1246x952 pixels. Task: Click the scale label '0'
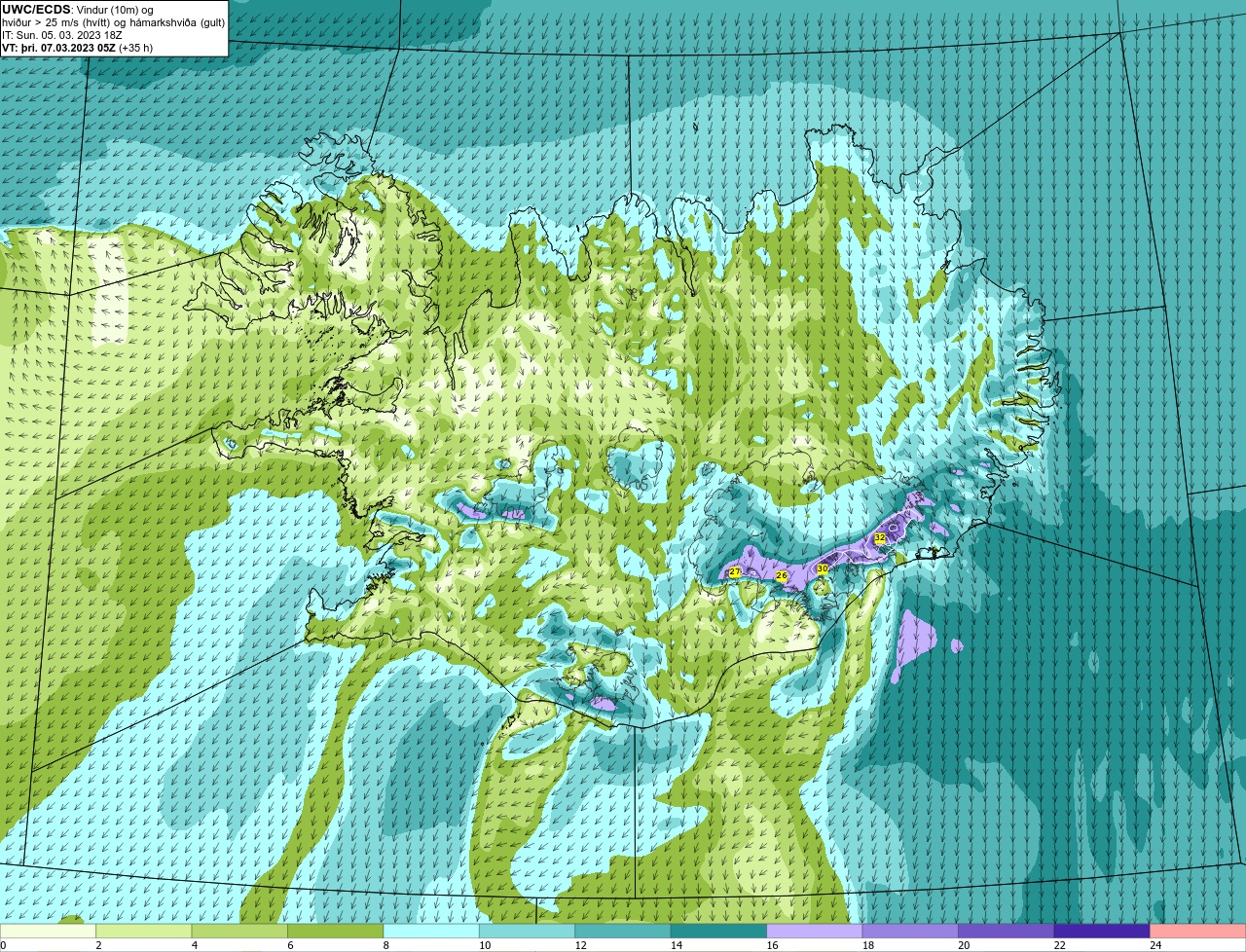pos(3,945)
